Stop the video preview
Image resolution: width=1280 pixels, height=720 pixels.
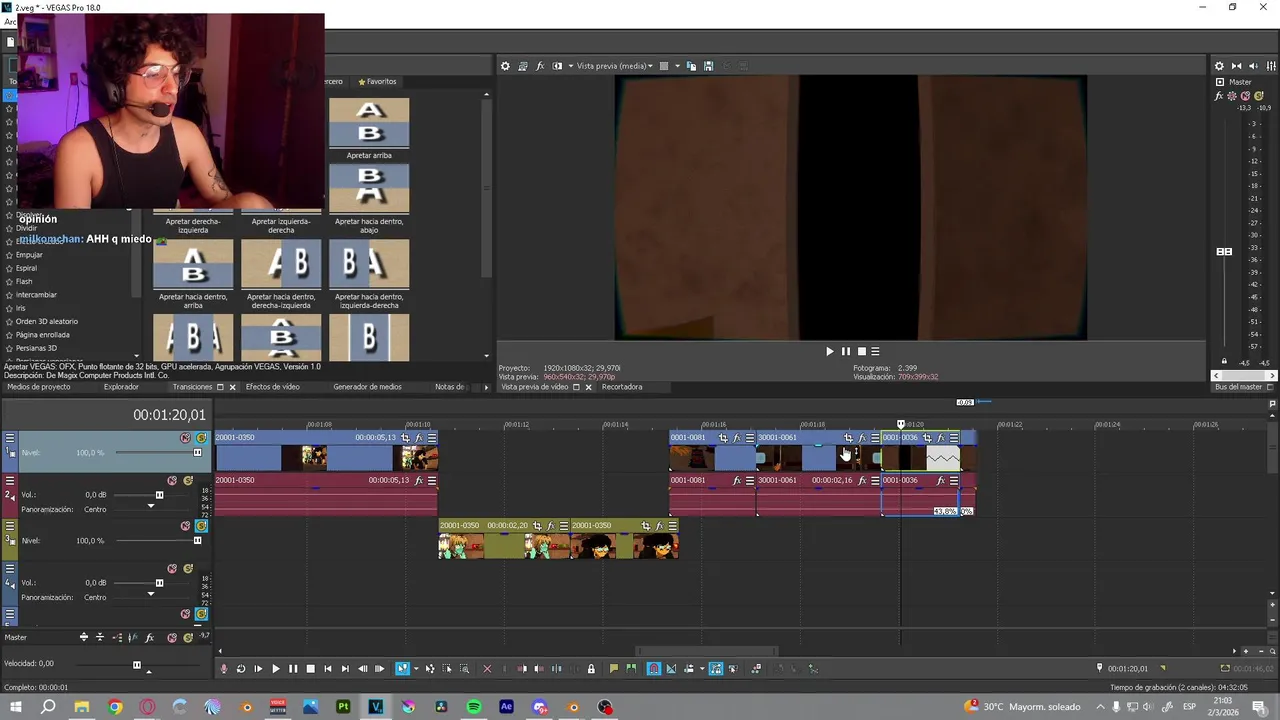pos(861,351)
